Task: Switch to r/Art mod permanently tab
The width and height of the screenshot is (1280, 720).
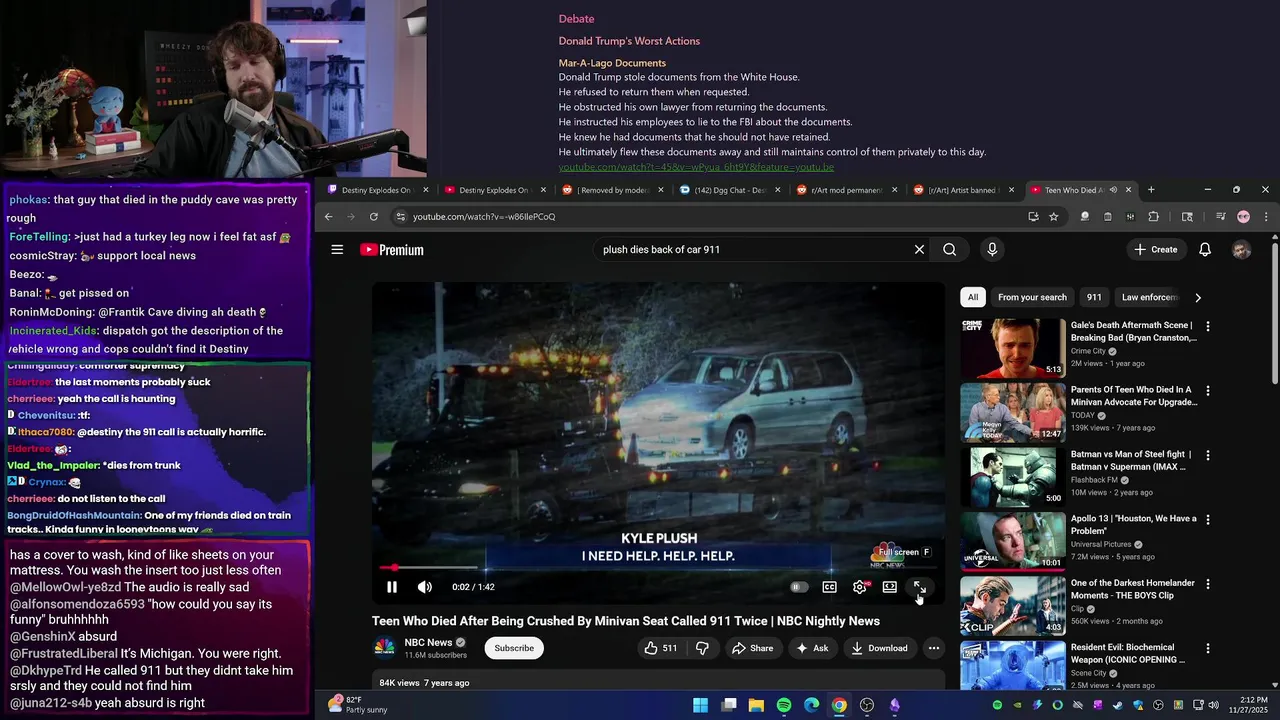Action: [x=847, y=190]
